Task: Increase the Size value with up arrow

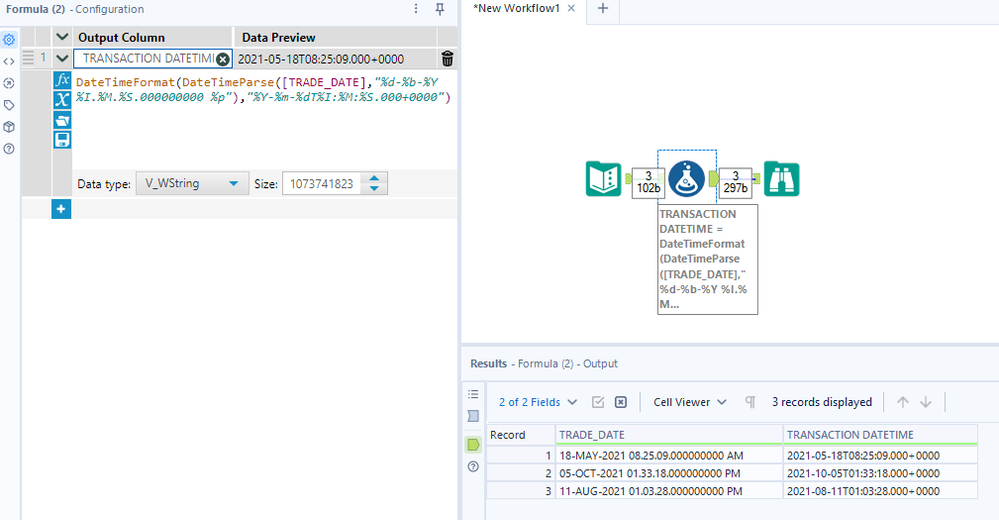Action: (375, 178)
